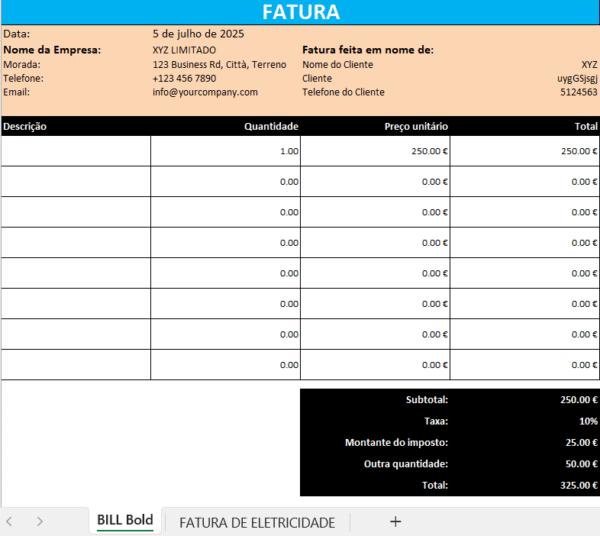Screen dimensions: 600x536
Task: Click the 'XYZ LIMITADO' company name cell
Action: (x=184, y=50)
